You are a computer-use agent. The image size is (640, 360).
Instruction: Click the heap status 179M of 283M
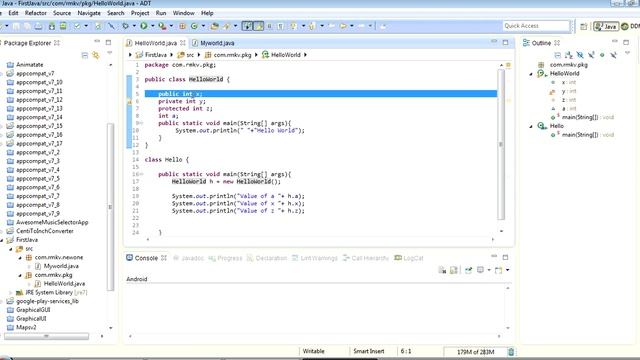coord(475,352)
